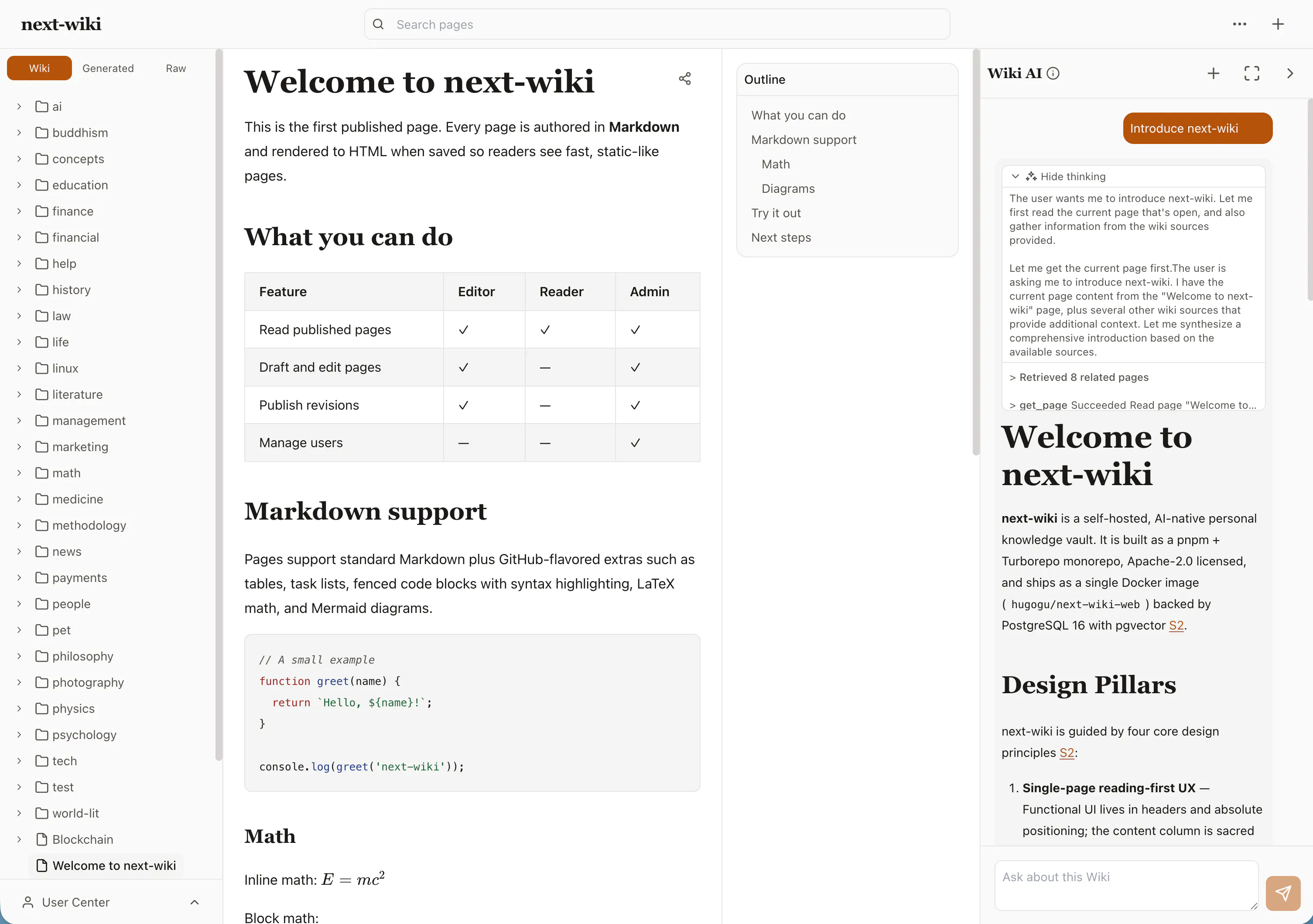This screenshot has width=1313, height=924.
Task: Click the folder icon for buddhism
Action: click(x=42, y=133)
